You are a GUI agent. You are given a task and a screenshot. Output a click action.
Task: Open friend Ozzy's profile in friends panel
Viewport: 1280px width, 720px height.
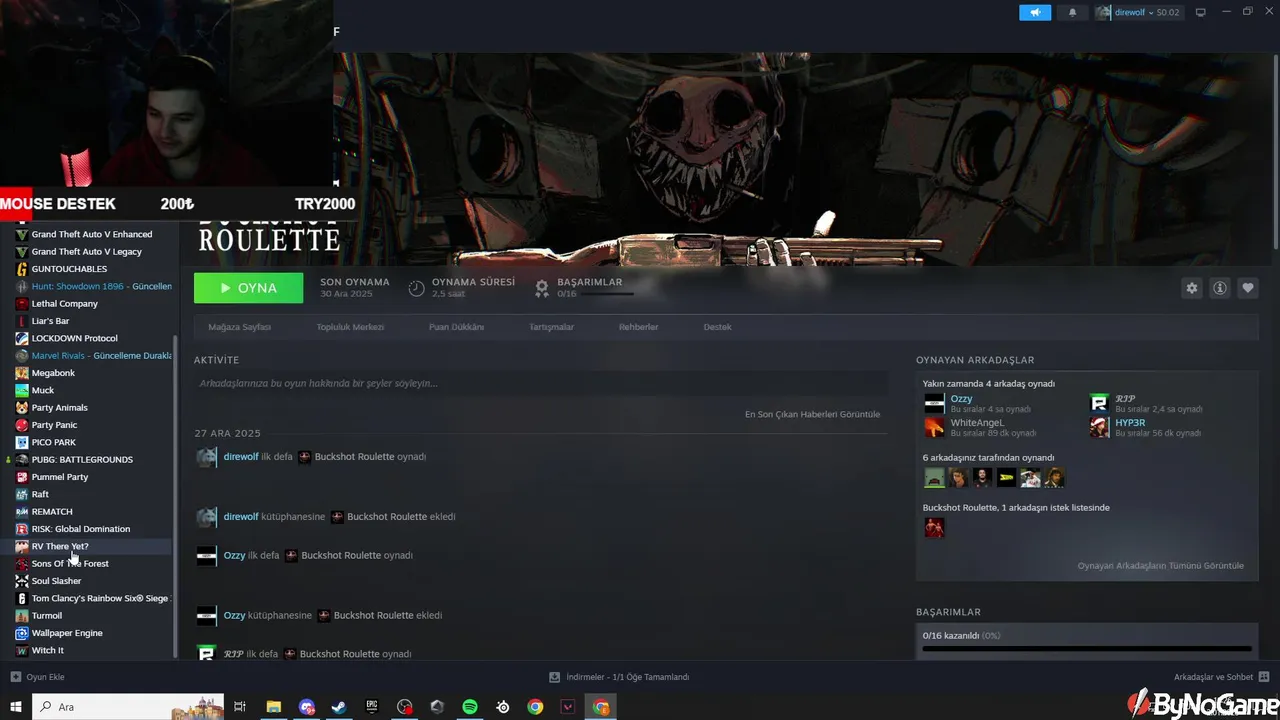(x=961, y=398)
